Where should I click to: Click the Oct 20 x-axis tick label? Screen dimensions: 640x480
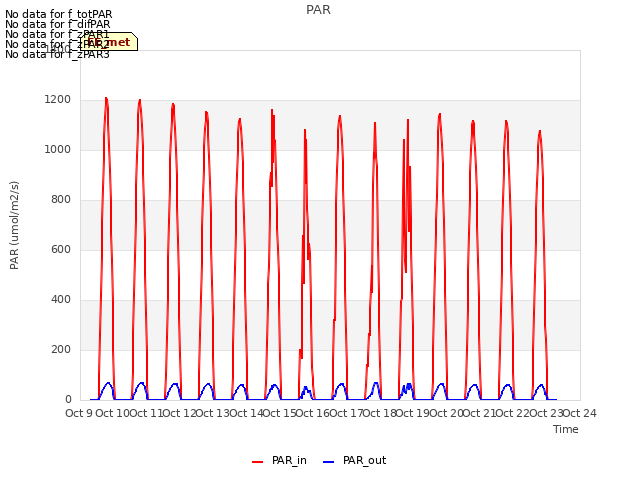(x=446, y=413)
